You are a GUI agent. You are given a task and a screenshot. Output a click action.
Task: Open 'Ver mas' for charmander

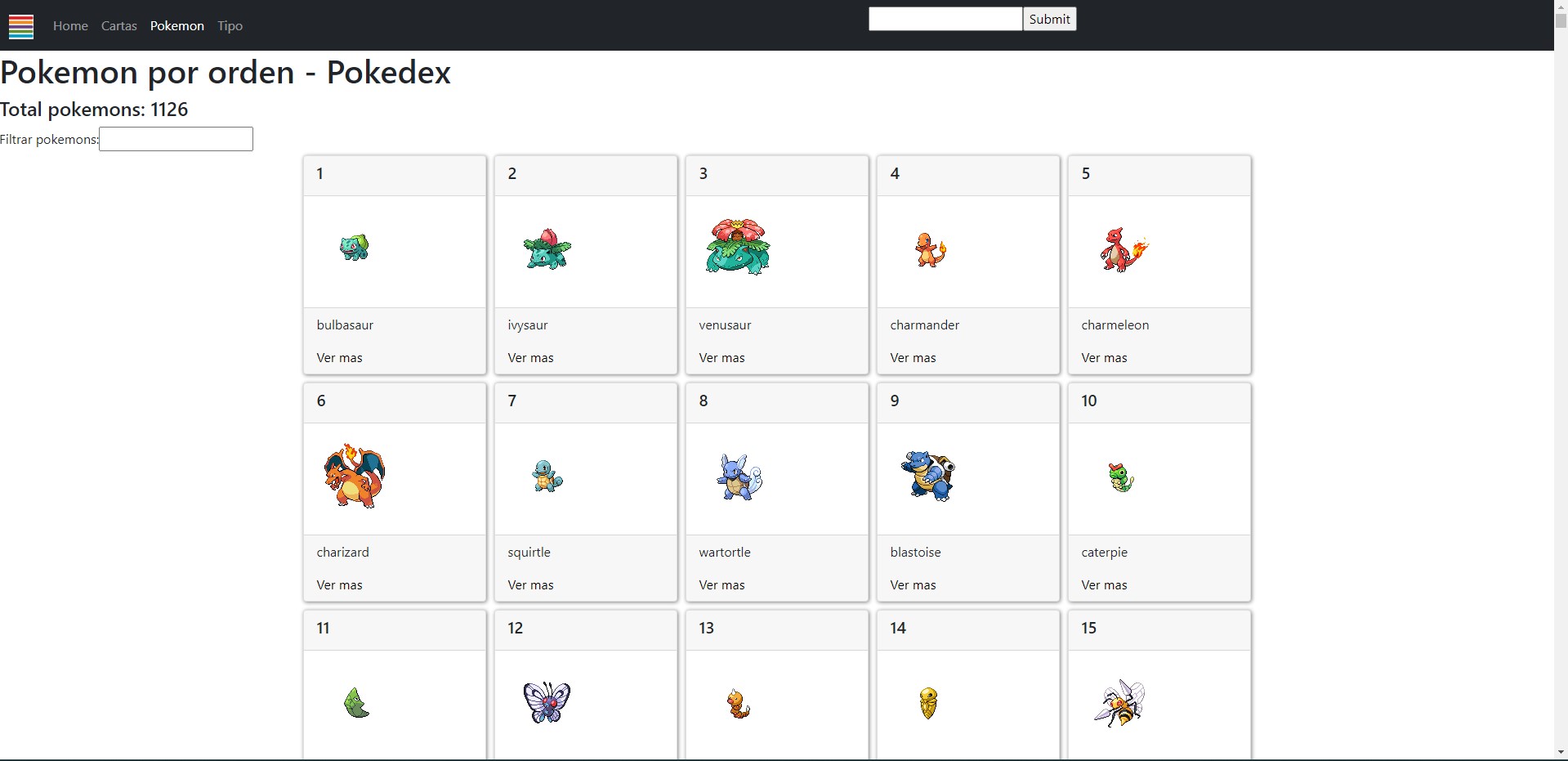coord(913,357)
